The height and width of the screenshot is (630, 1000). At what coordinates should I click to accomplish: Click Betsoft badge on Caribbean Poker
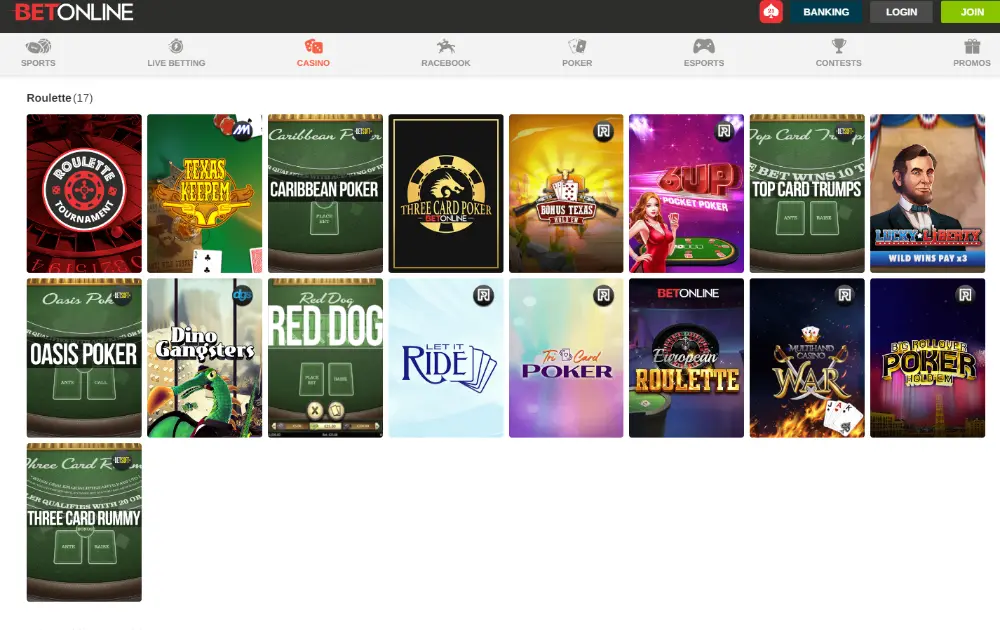coord(363,131)
